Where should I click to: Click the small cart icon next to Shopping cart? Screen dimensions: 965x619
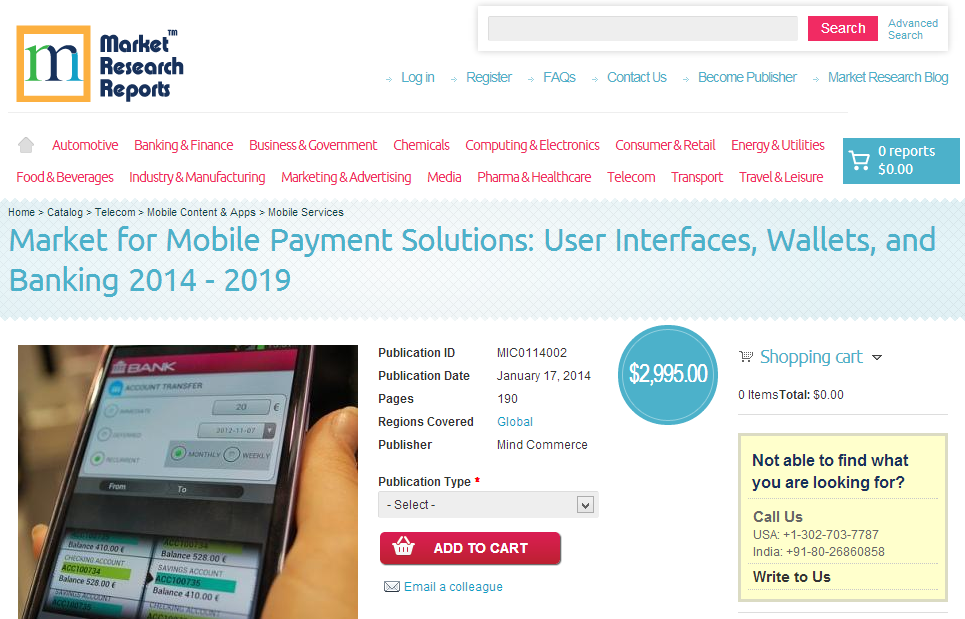point(746,356)
